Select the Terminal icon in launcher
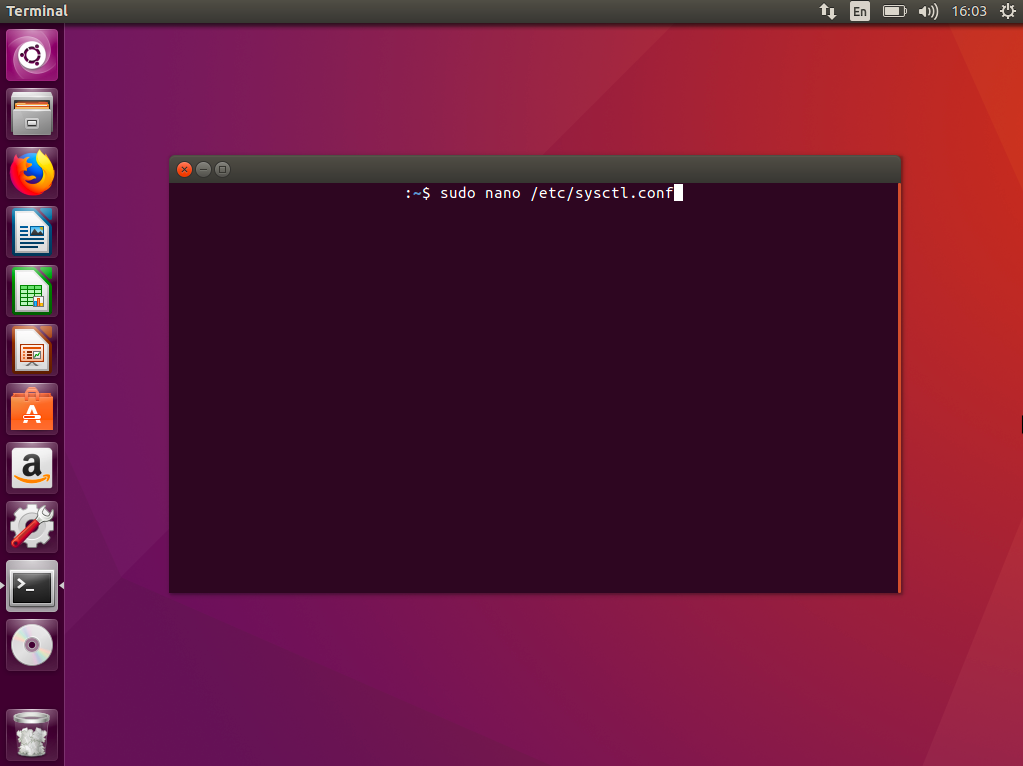The height and width of the screenshot is (766, 1023). 32,587
